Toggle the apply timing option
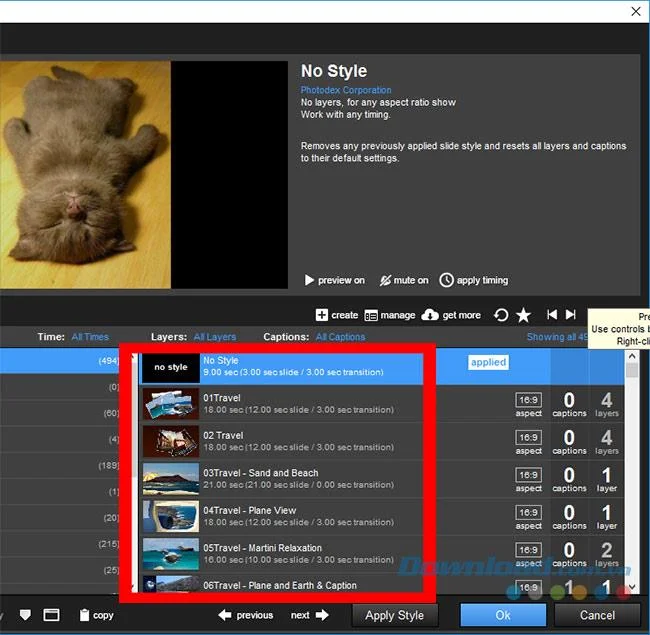This screenshot has width=650, height=635. click(474, 280)
